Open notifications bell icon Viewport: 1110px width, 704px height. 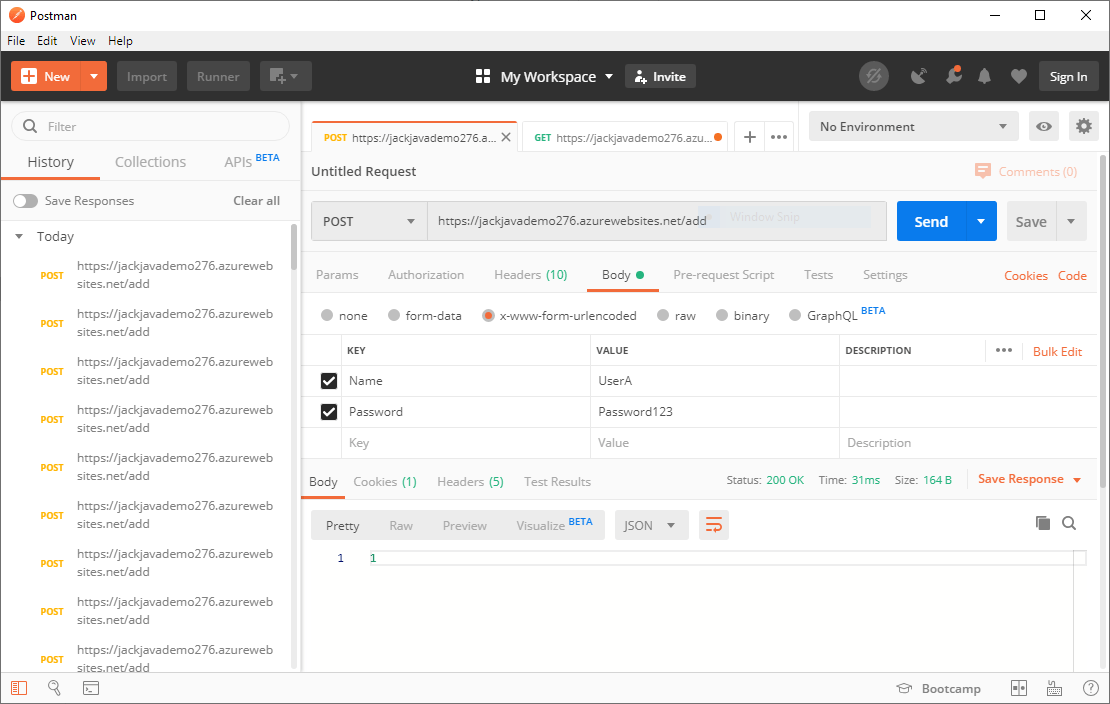click(x=984, y=76)
